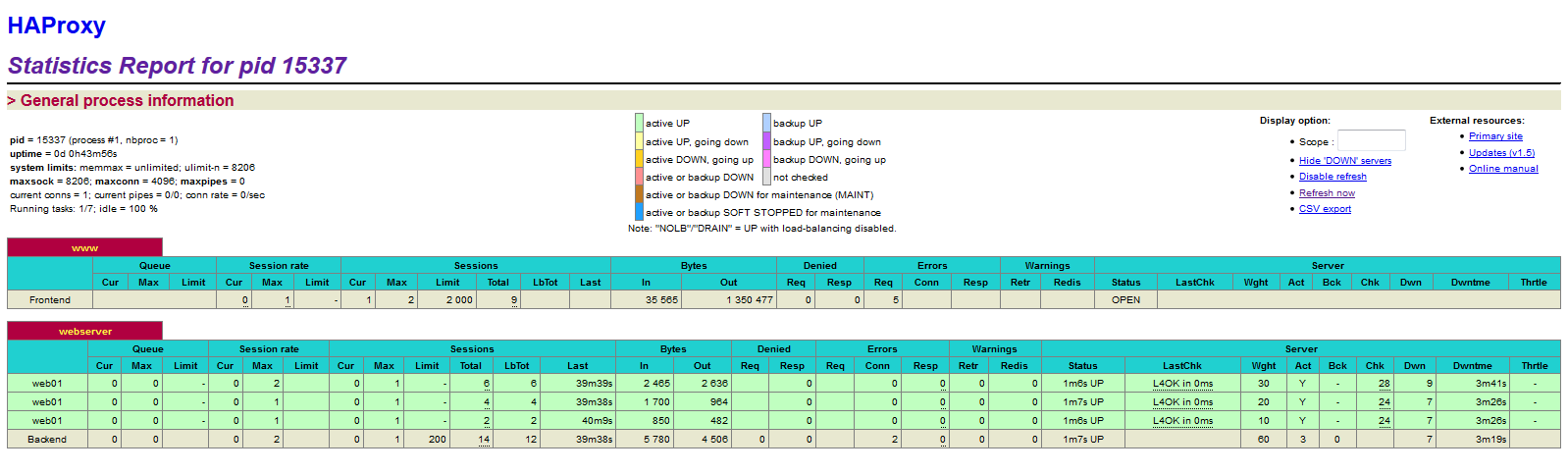Click the green 'active UP' legend swatch
The height and width of the screenshot is (474, 1568).
click(640, 123)
